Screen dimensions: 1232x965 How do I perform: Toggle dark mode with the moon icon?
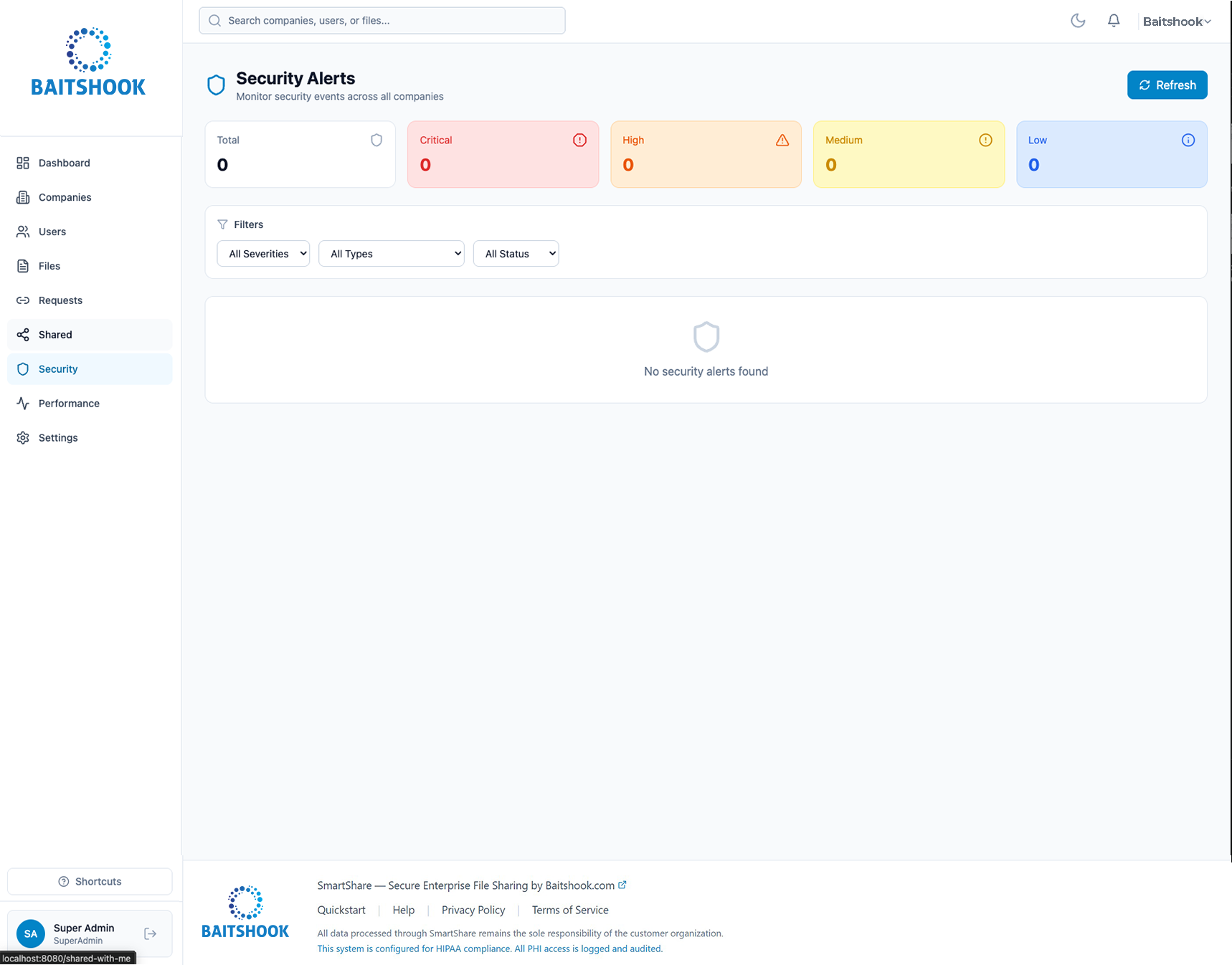(x=1078, y=21)
